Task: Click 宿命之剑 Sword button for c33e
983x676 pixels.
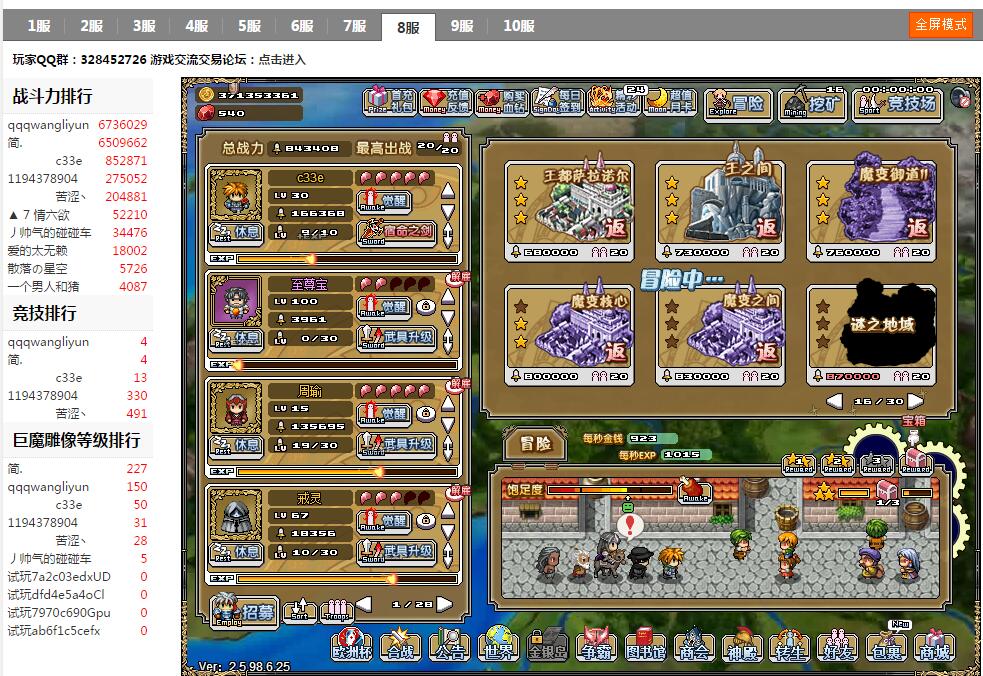Action: [x=397, y=232]
